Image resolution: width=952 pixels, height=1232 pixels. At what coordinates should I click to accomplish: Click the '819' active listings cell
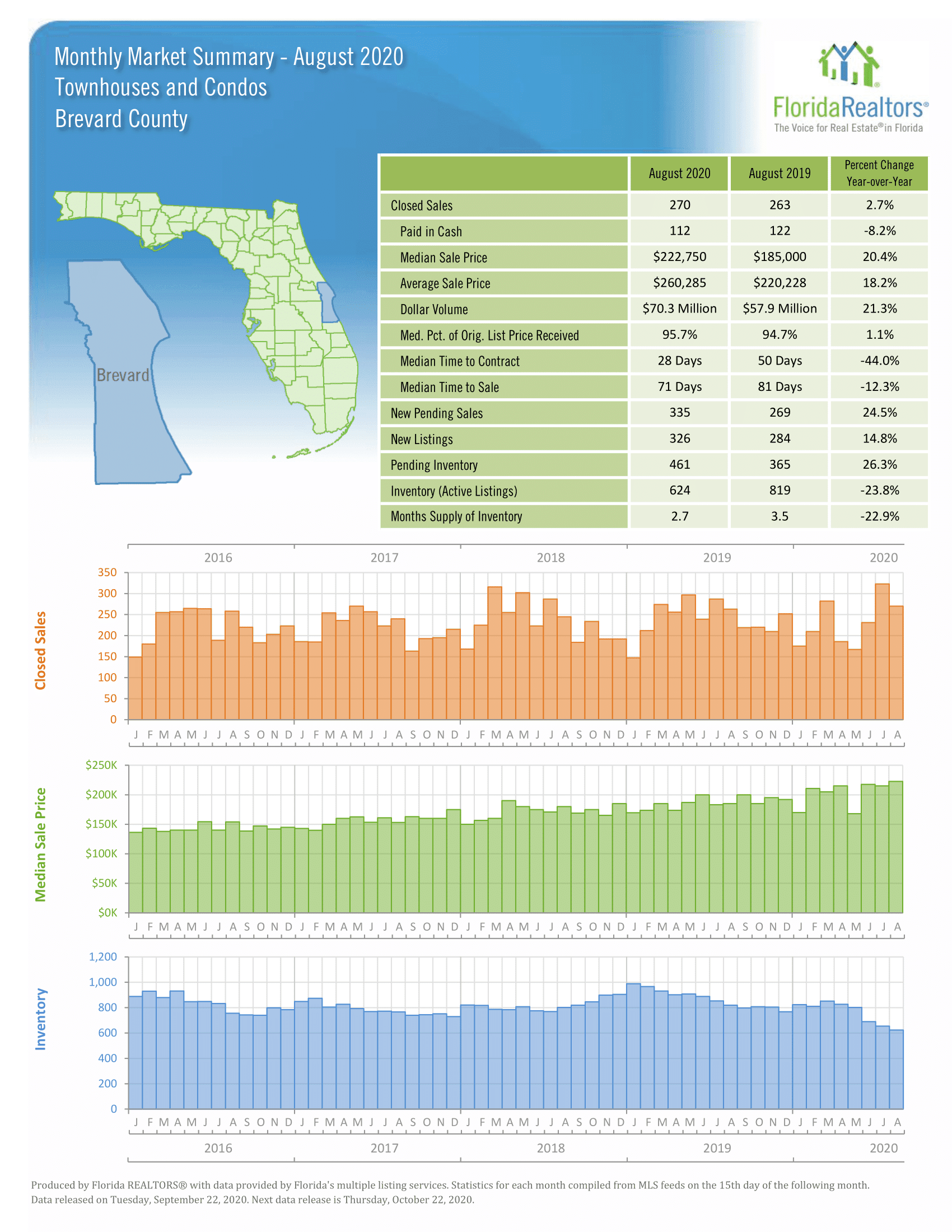tap(780, 490)
